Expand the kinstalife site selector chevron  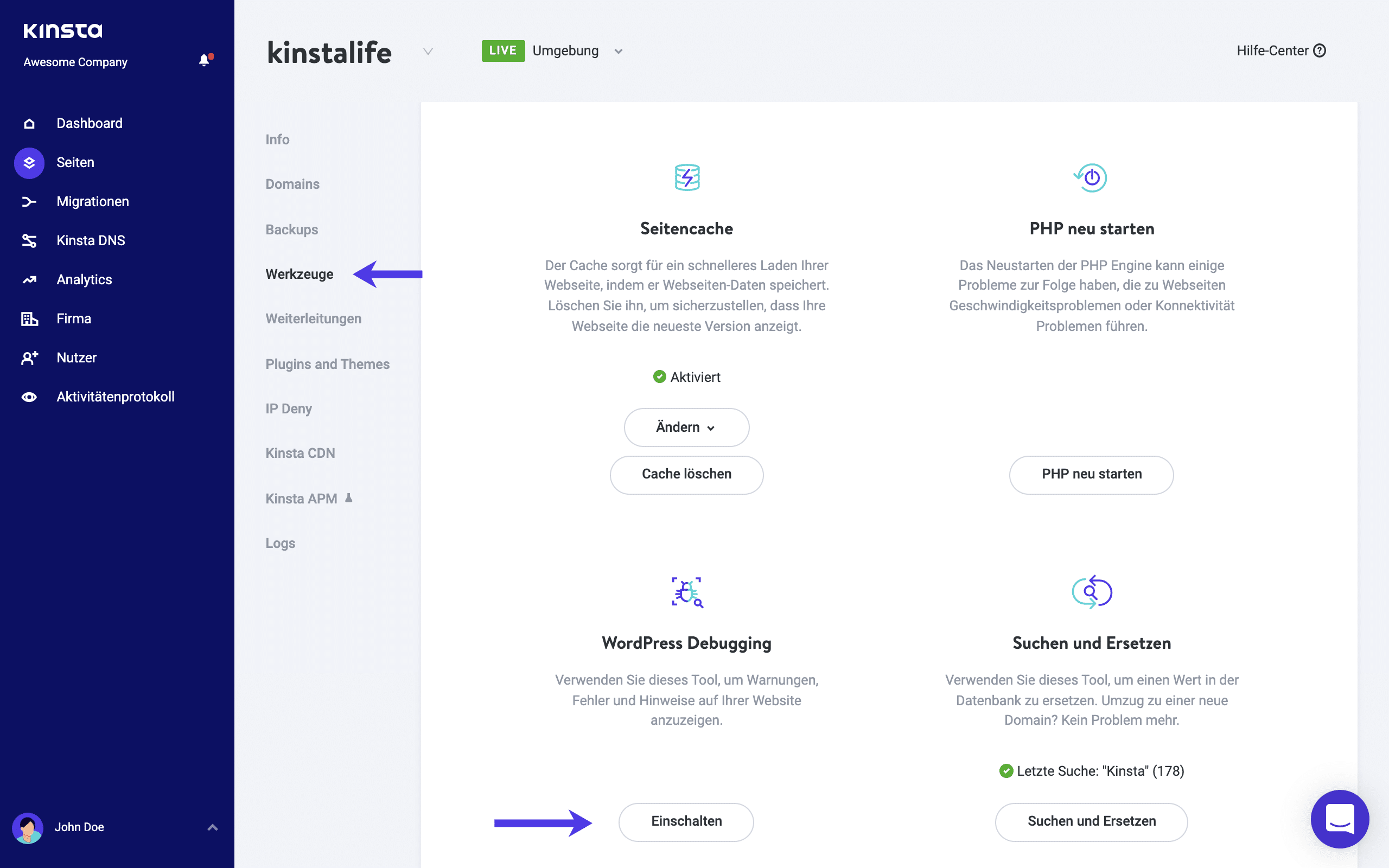point(428,52)
